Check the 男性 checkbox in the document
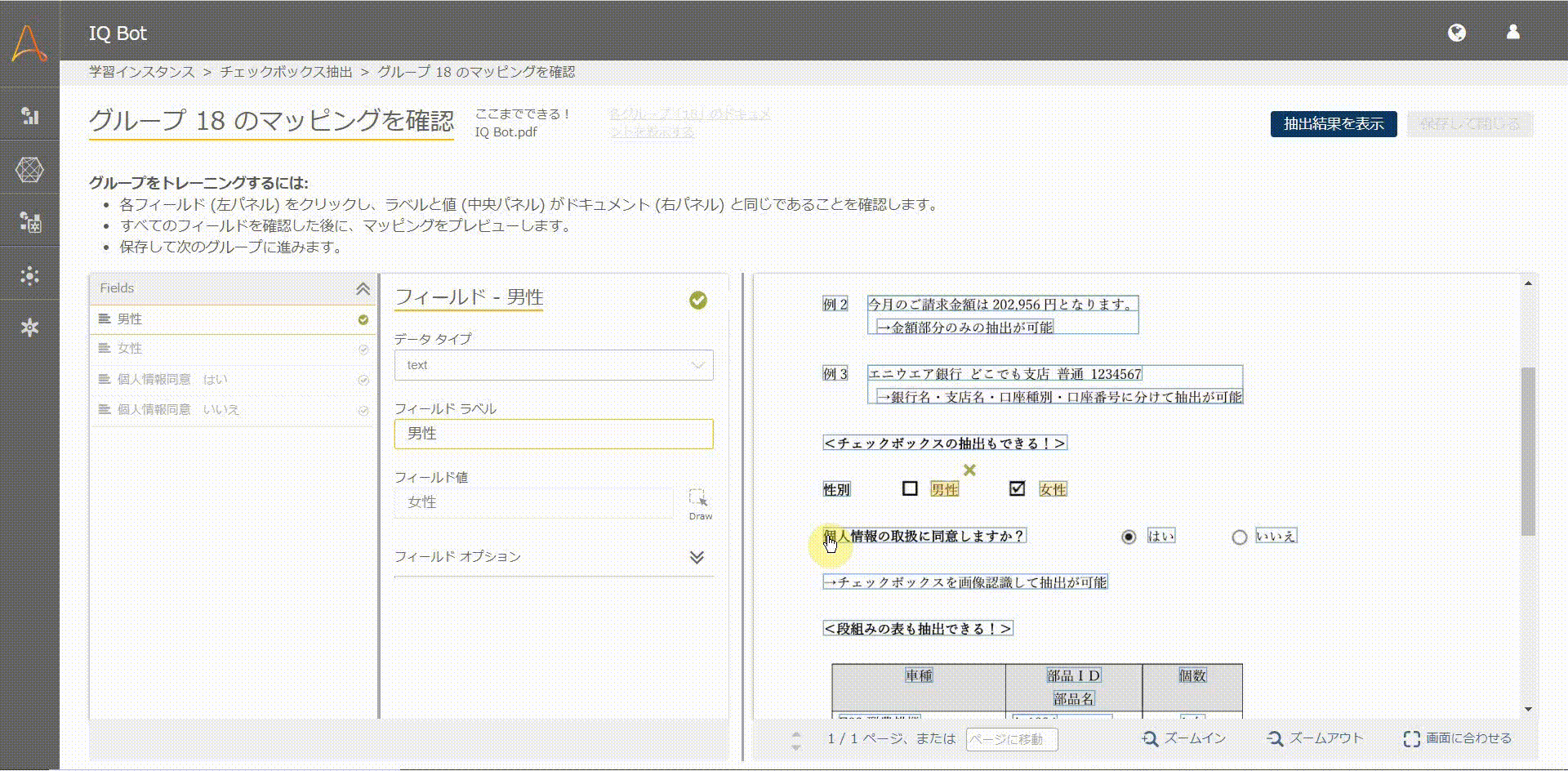The height and width of the screenshot is (771, 1568). click(x=909, y=488)
